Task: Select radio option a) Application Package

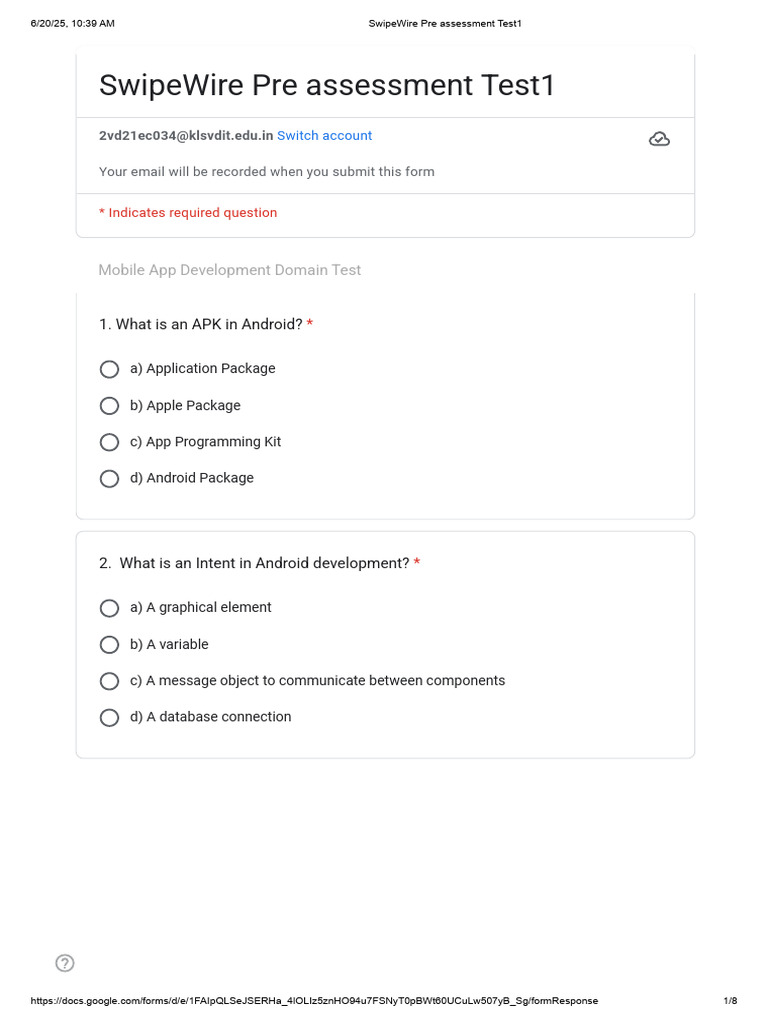Action: pyautogui.click(x=110, y=369)
